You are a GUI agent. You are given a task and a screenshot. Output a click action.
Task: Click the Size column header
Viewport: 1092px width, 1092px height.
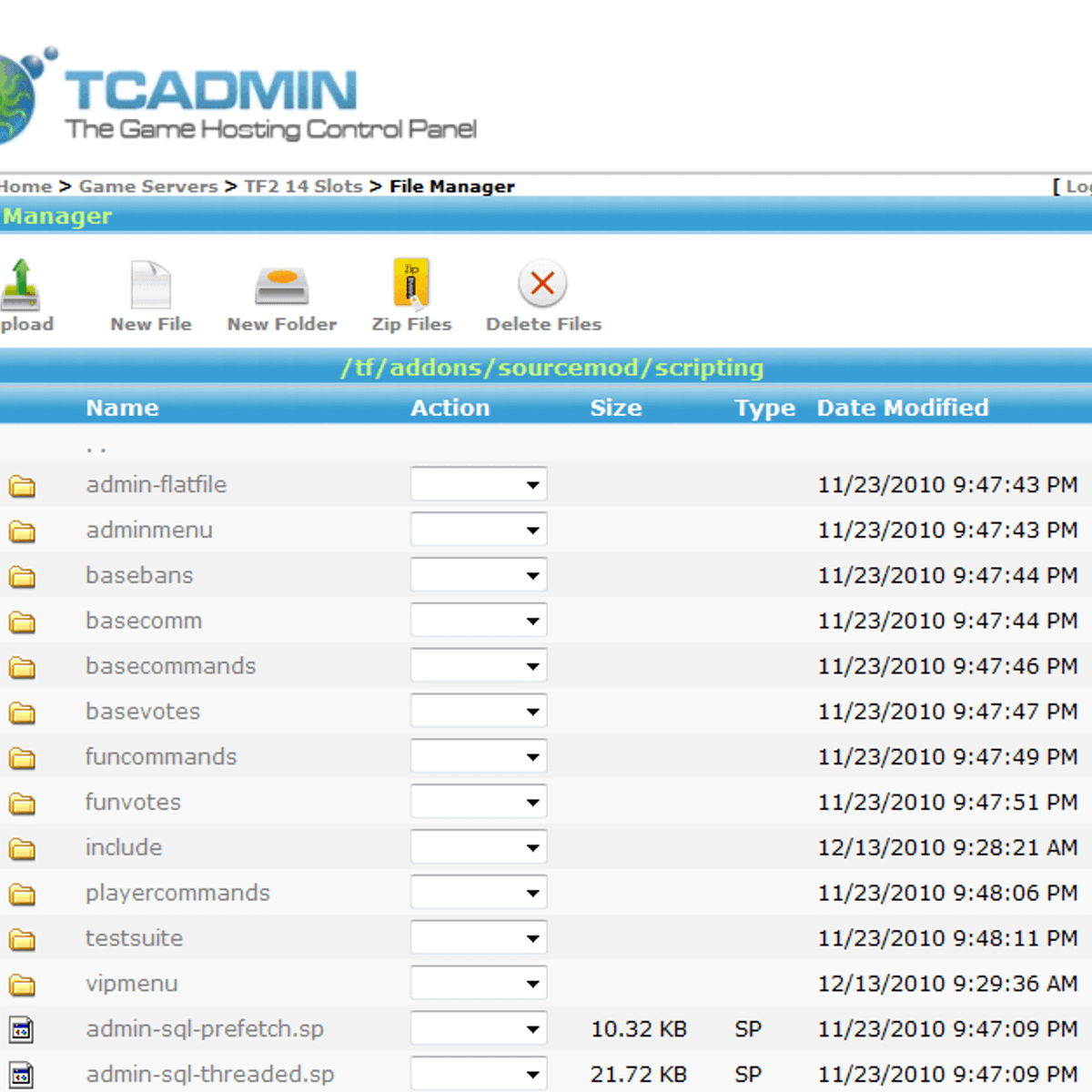click(616, 408)
